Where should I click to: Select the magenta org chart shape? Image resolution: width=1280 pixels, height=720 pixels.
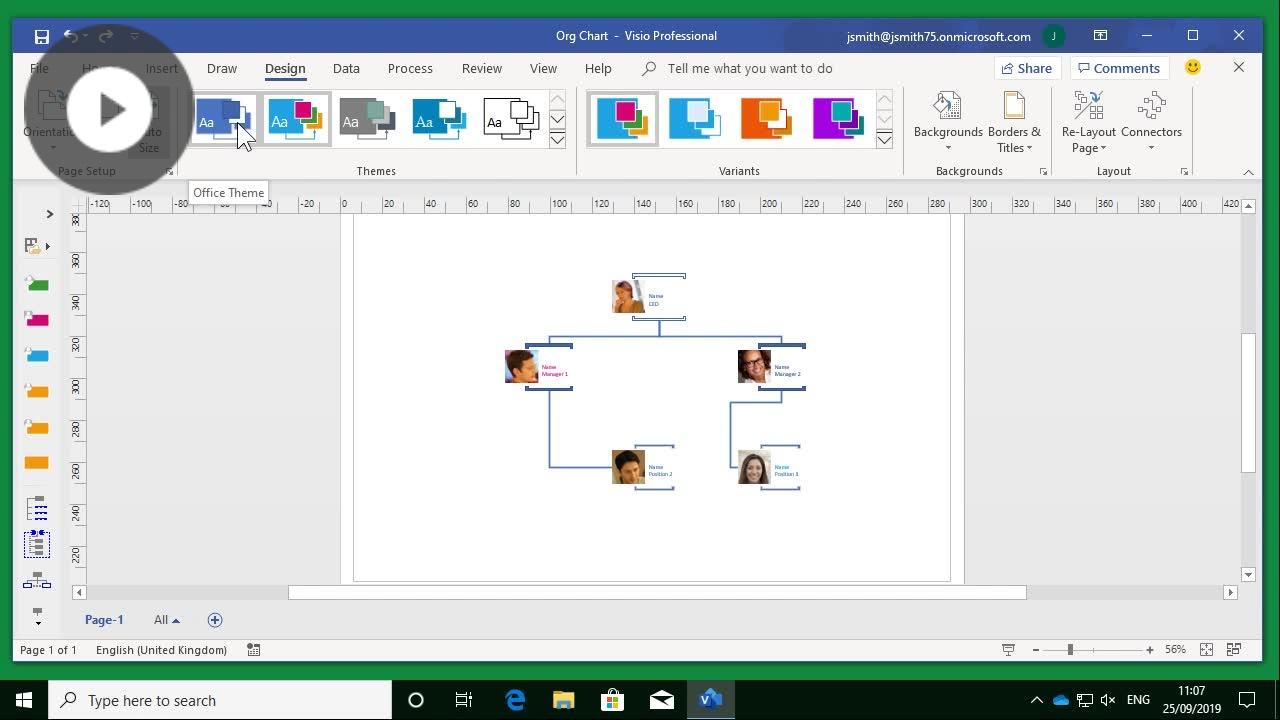click(37, 319)
